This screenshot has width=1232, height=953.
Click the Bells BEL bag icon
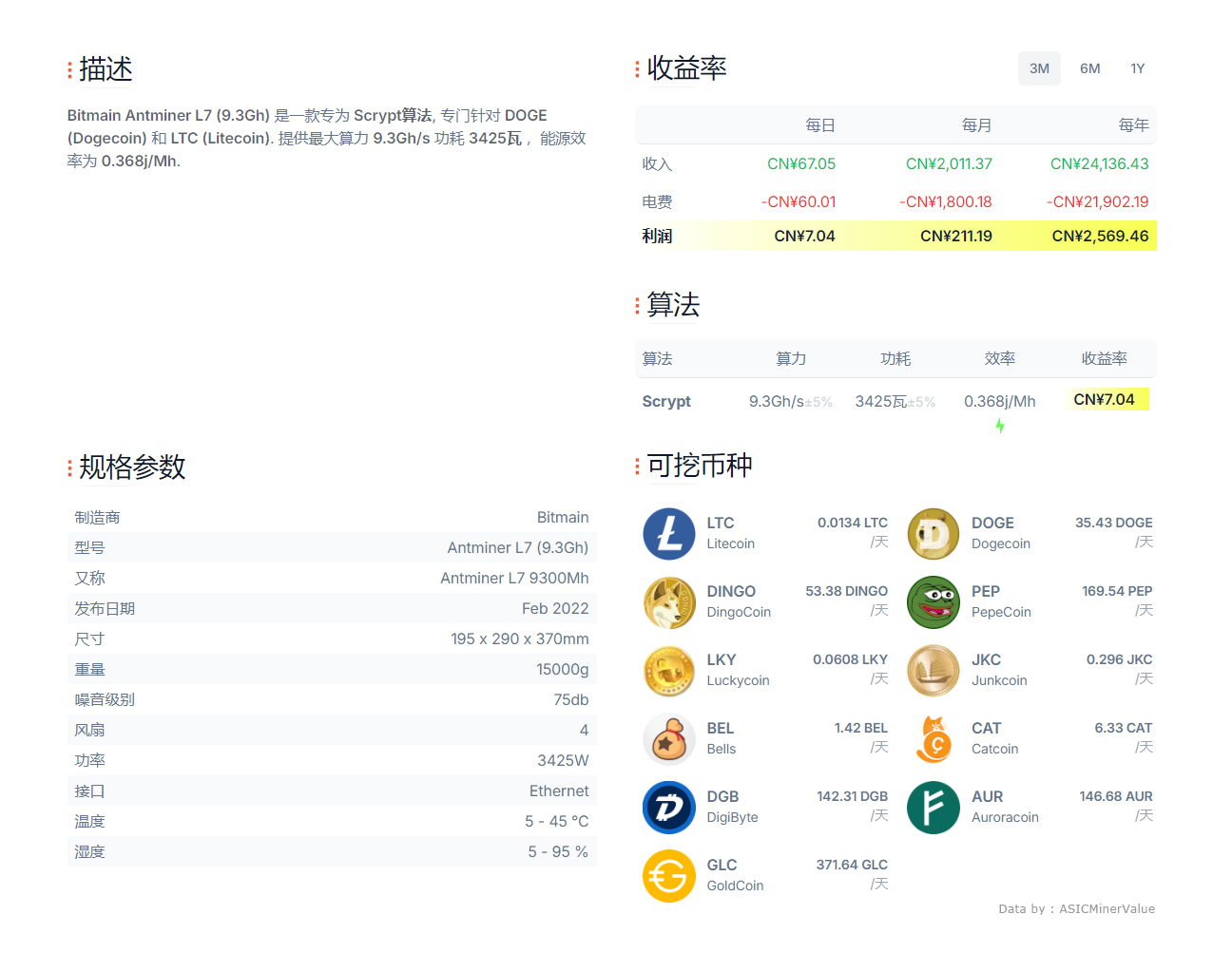click(669, 739)
